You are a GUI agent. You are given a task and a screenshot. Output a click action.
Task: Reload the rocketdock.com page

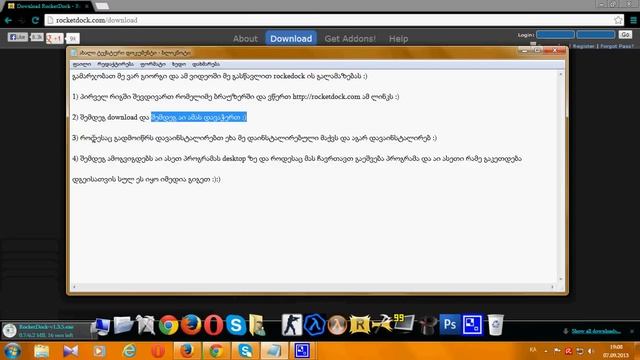35,20
